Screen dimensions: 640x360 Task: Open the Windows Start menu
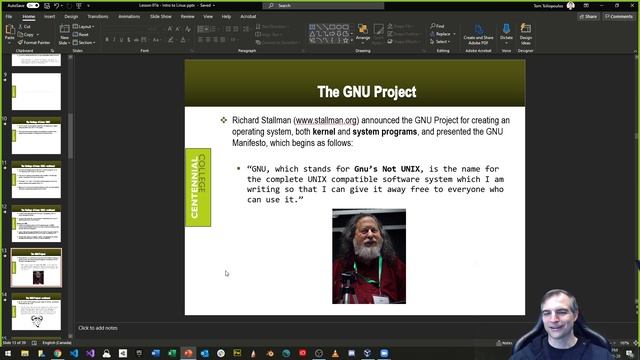pos(8,353)
